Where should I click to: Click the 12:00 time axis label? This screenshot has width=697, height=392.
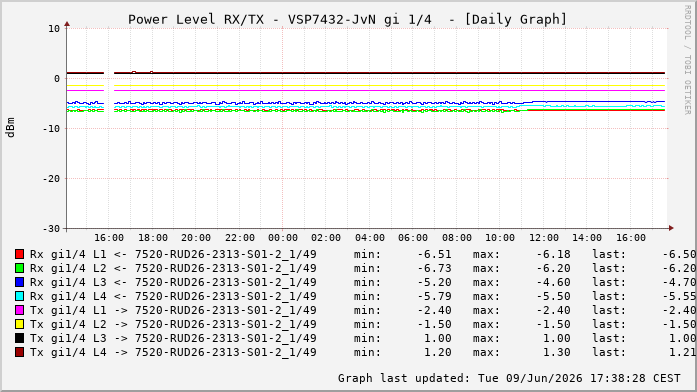(544, 238)
